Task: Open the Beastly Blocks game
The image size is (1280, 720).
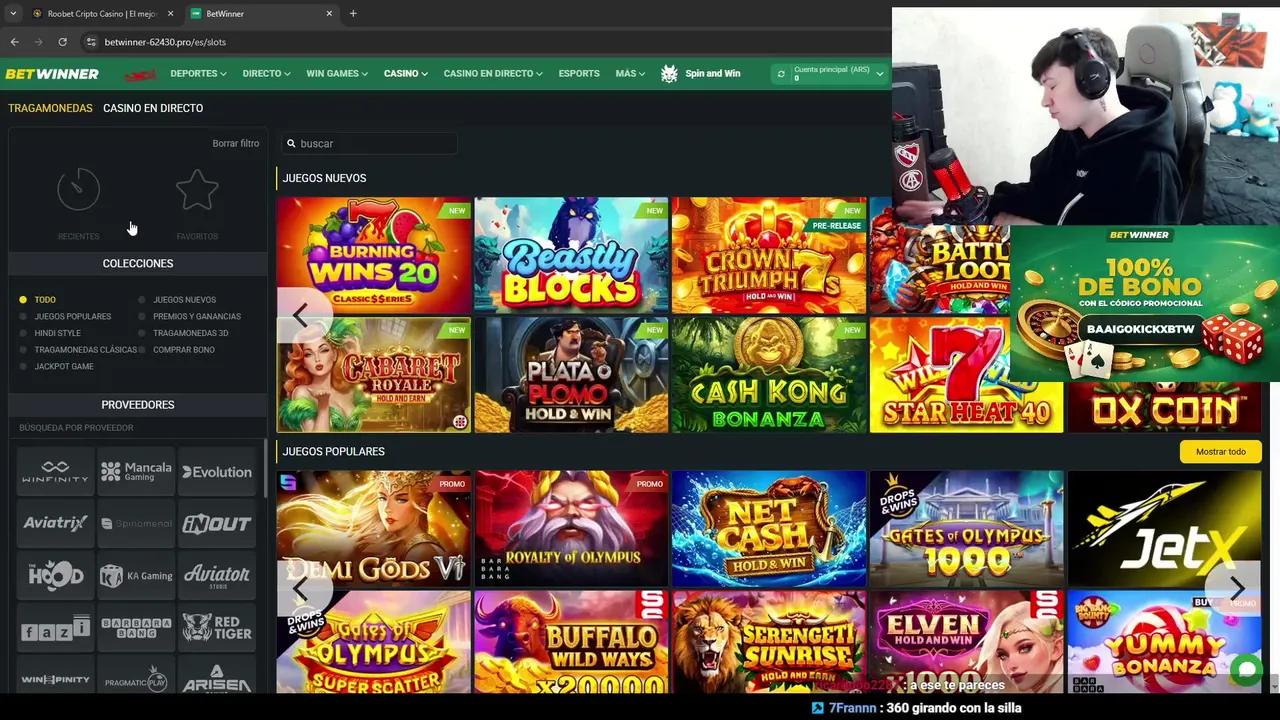Action: (x=571, y=256)
